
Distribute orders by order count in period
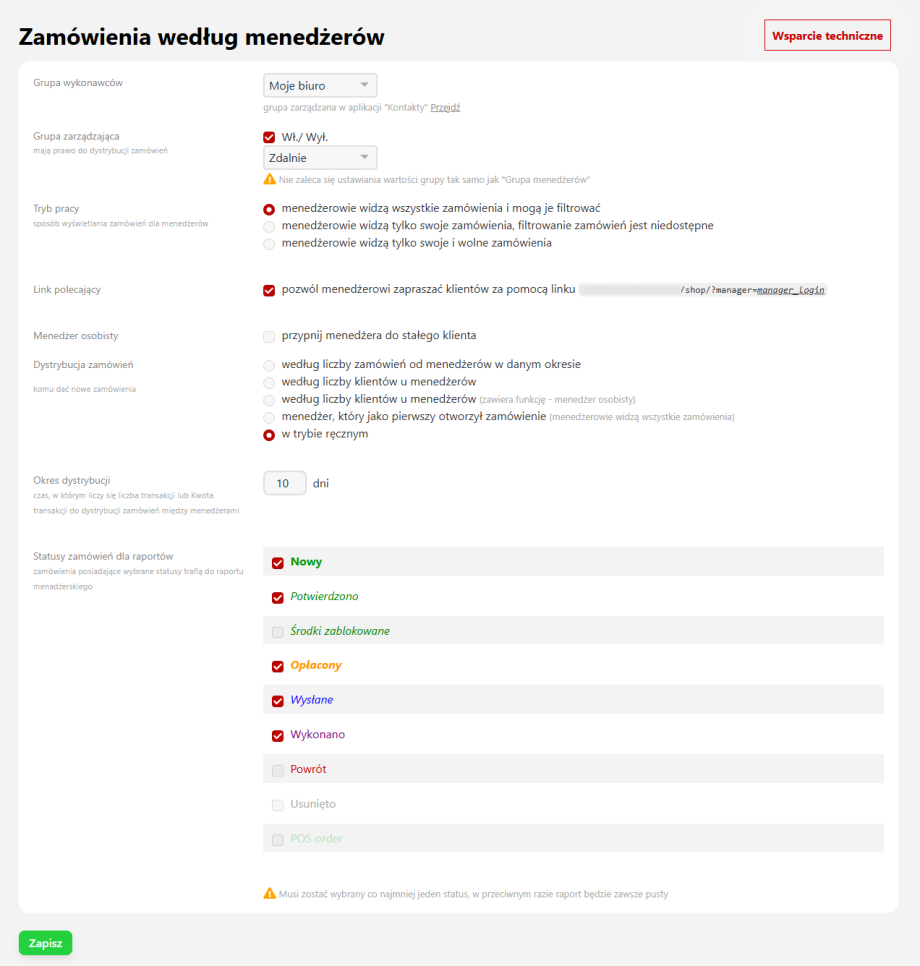coord(269,365)
